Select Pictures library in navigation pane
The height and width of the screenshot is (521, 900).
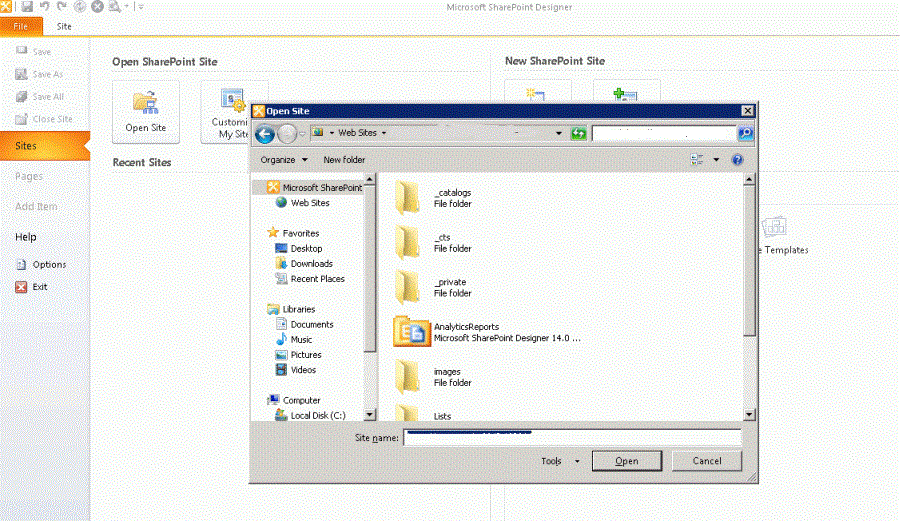point(298,355)
